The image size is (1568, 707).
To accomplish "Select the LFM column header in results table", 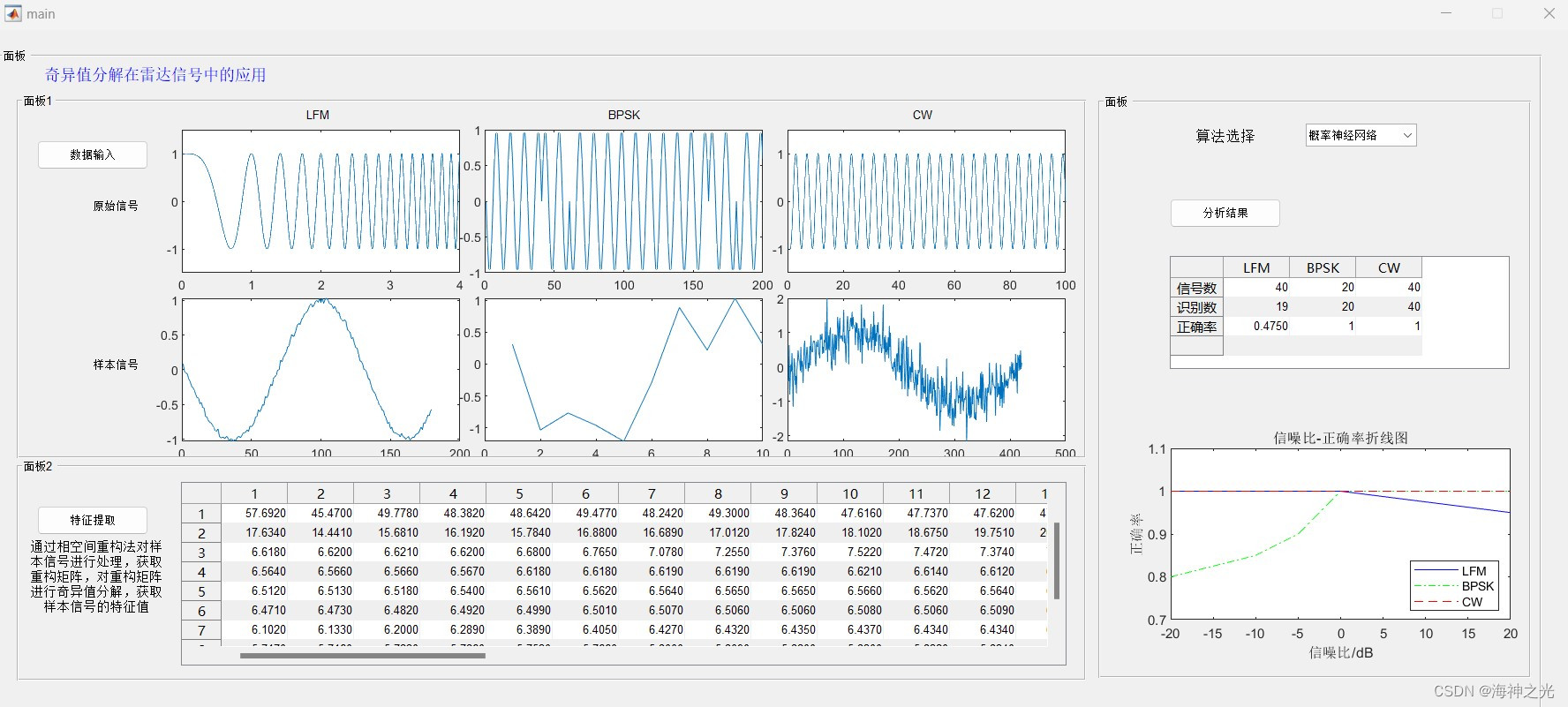I will pyautogui.click(x=1256, y=267).
